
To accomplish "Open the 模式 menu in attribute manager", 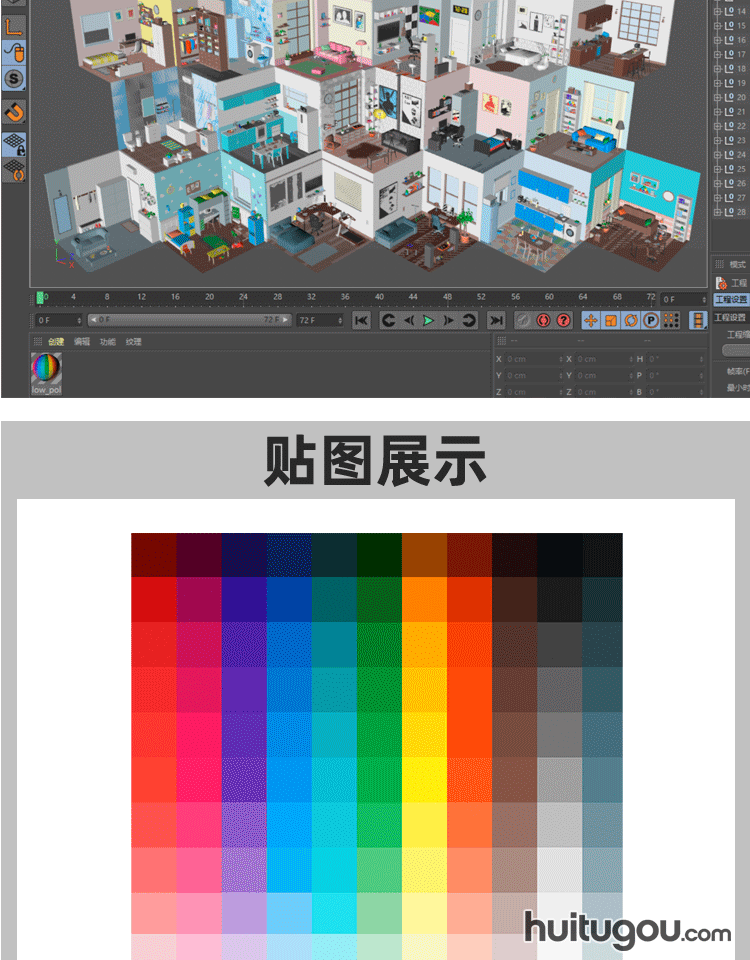I will (x=737, y=264).
